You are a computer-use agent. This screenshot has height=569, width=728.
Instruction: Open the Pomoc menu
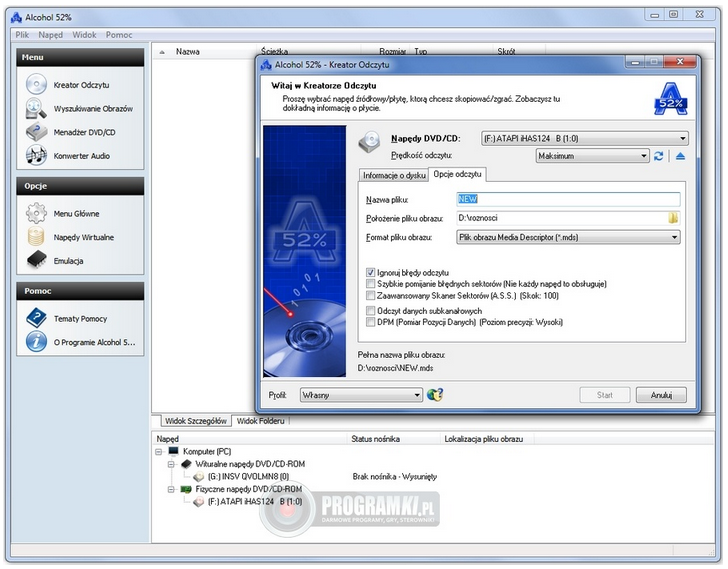(x=119, y=35)
